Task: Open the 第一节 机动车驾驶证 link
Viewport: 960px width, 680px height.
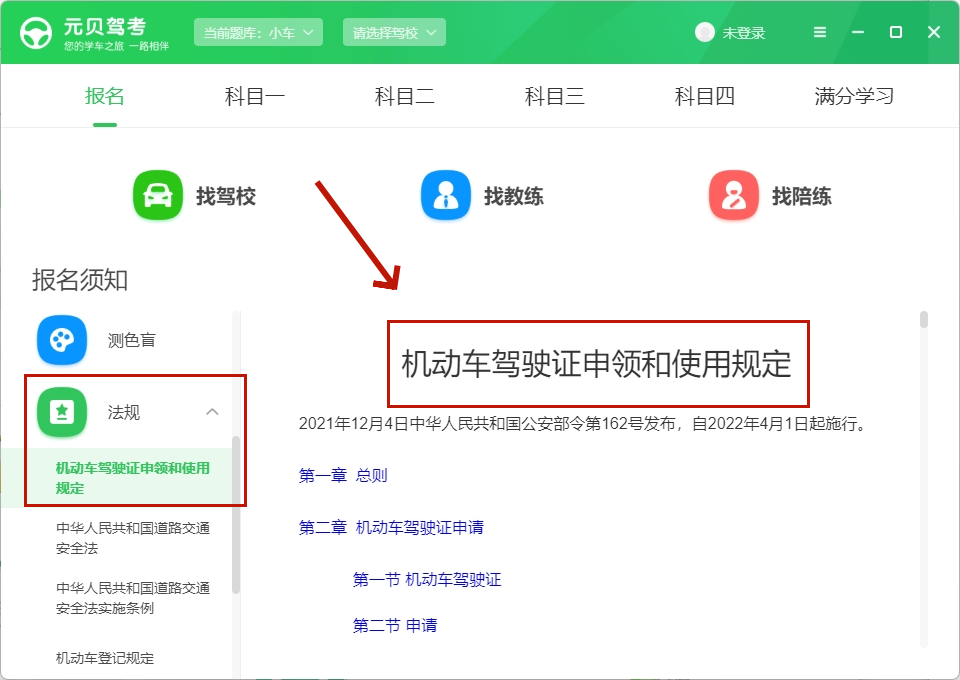Action: 427,579
